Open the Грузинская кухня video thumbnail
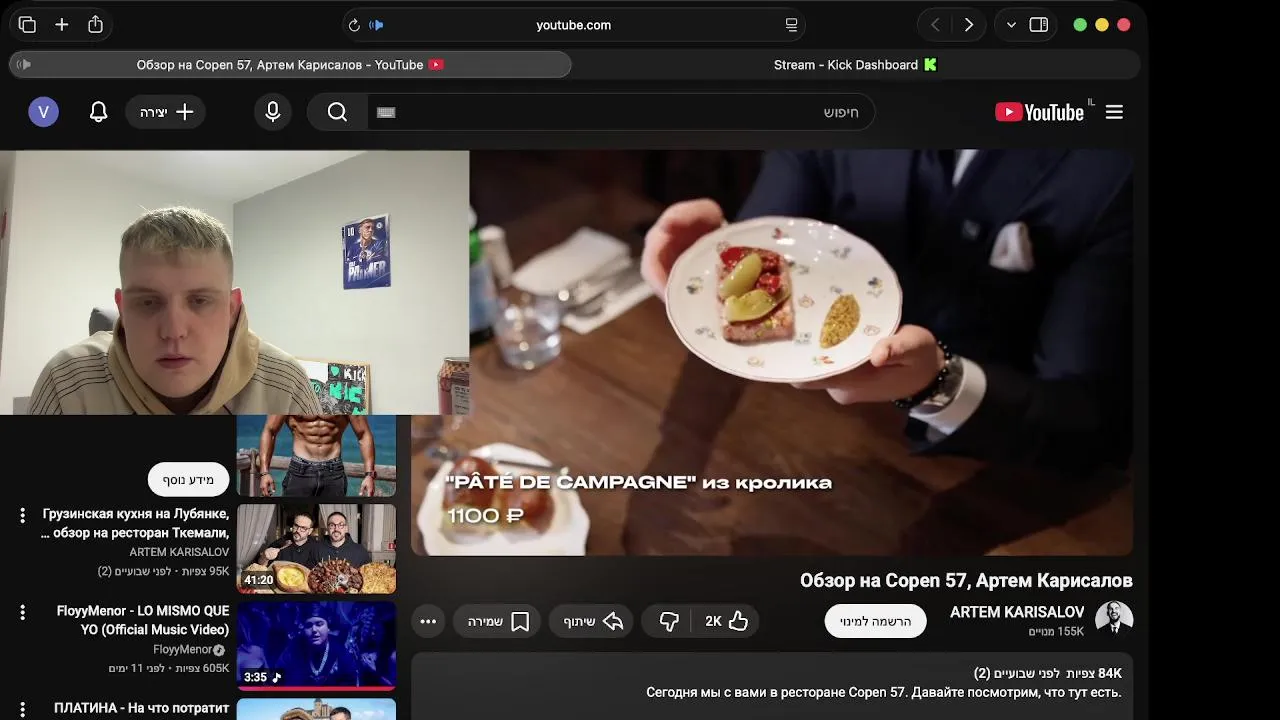This screenshot has height=720, width=1280. pyautogui.click(x=316, y=548)
